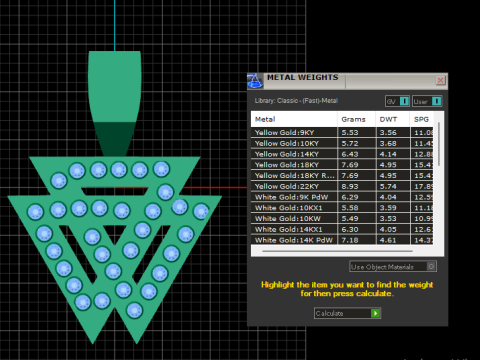Select the White Gold:10KX1 row
The width and height of the screenshot is (480, 360).
(x=342, y=208)
